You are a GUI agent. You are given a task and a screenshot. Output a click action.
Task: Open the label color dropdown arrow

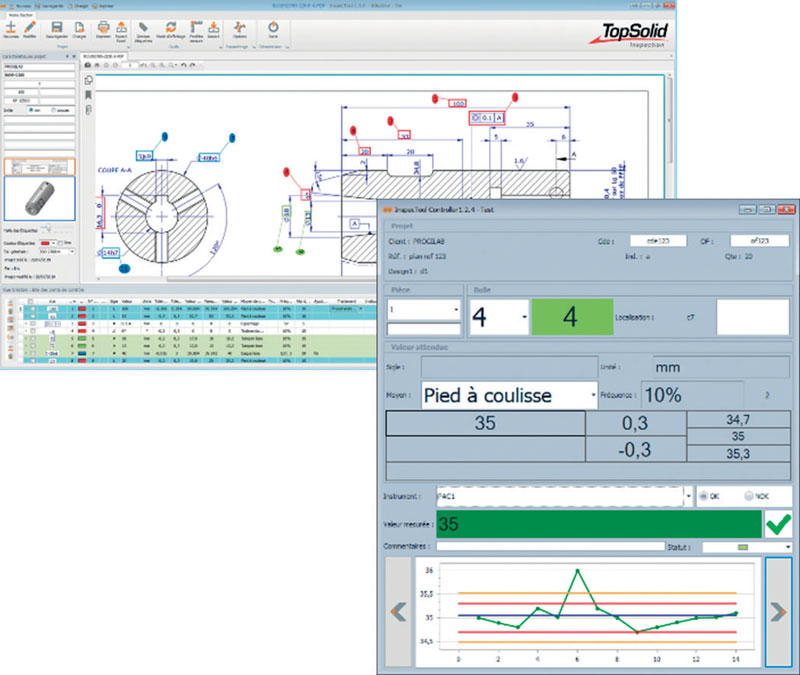click(54, 243)
